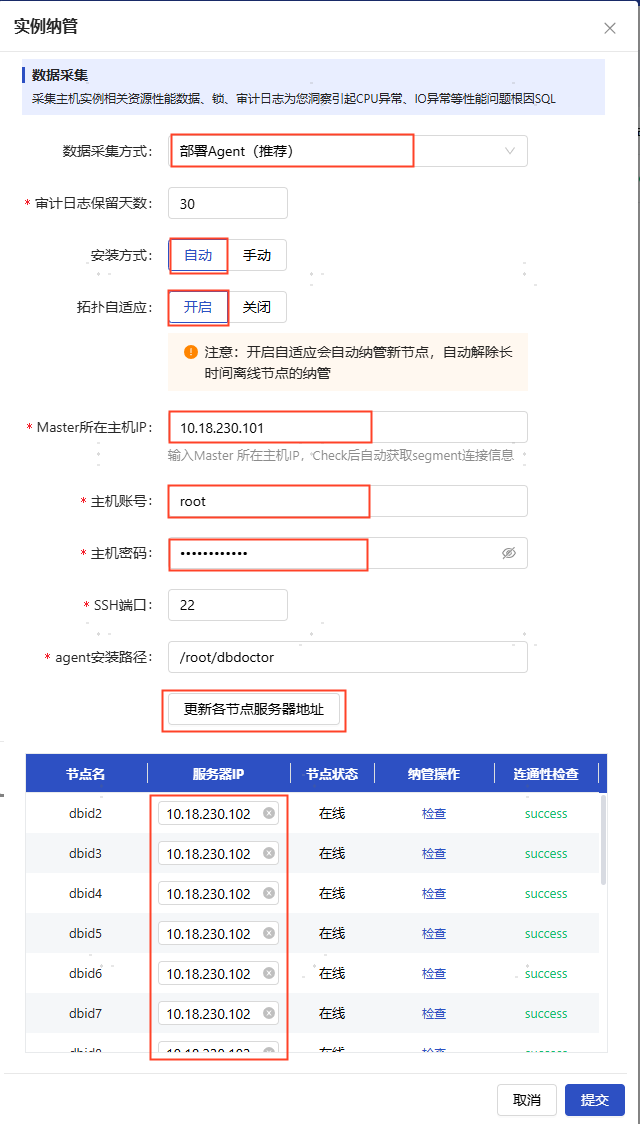
Task: Click the 连通性检查 column header
Action: pyautogui.click(x=546, y=774)
